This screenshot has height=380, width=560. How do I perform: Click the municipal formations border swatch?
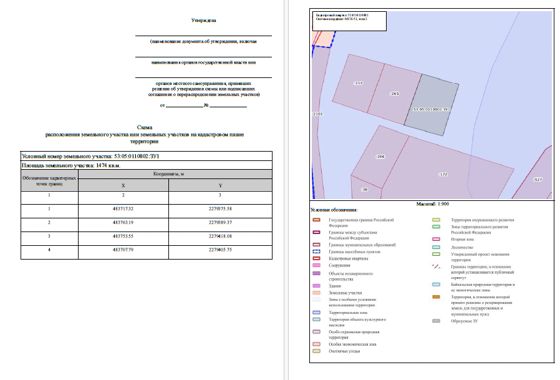click(x=316, y=245)
